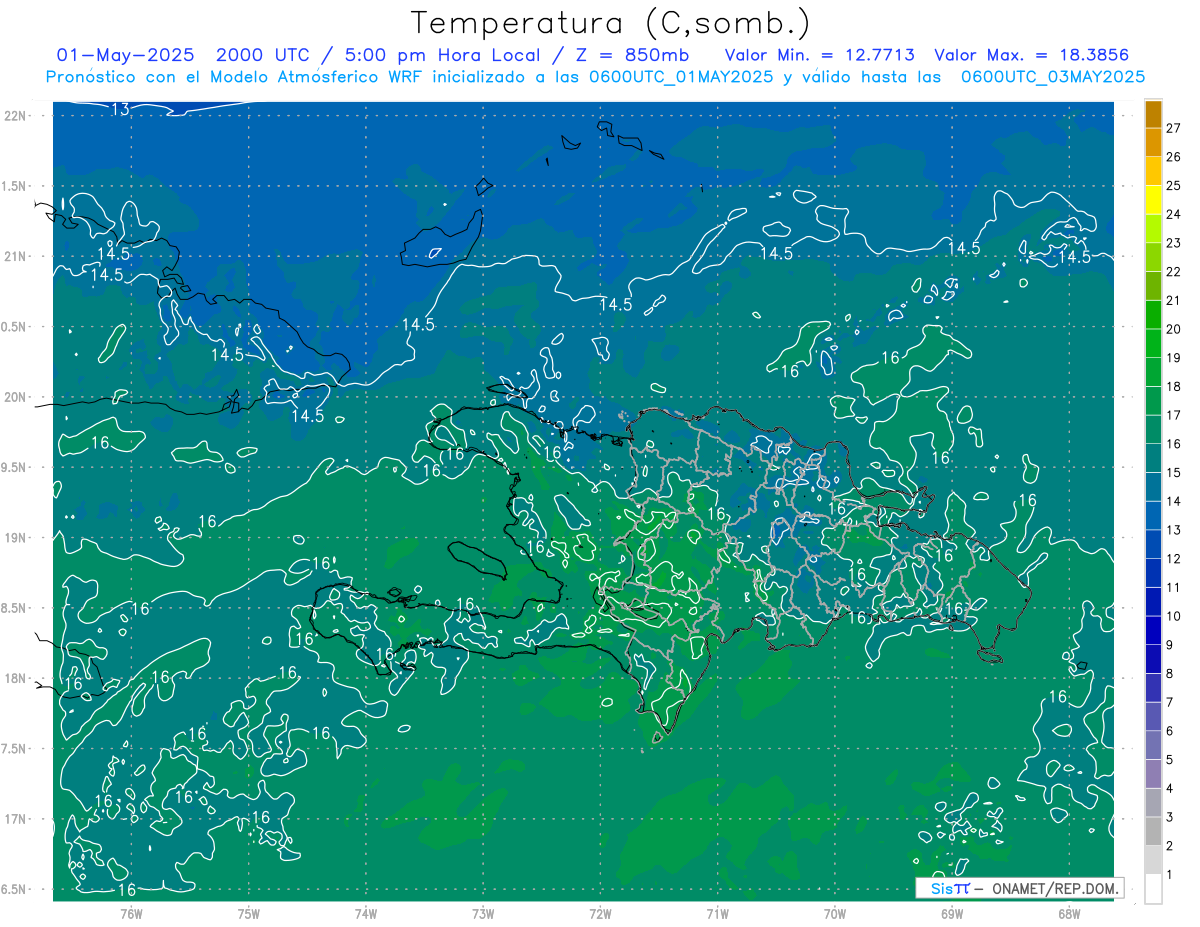Click the colorbar value label "25"
Image resolution: width=1200 pixels, height=927 pixels.
pyautogui.click(x=1174, y=186)
